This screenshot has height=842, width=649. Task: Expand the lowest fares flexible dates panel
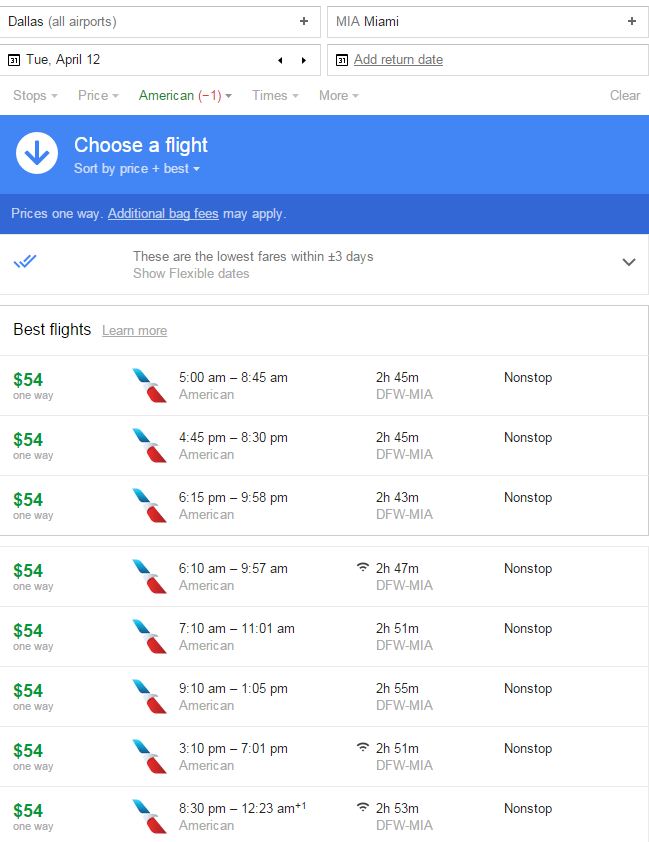pos(629,262)
